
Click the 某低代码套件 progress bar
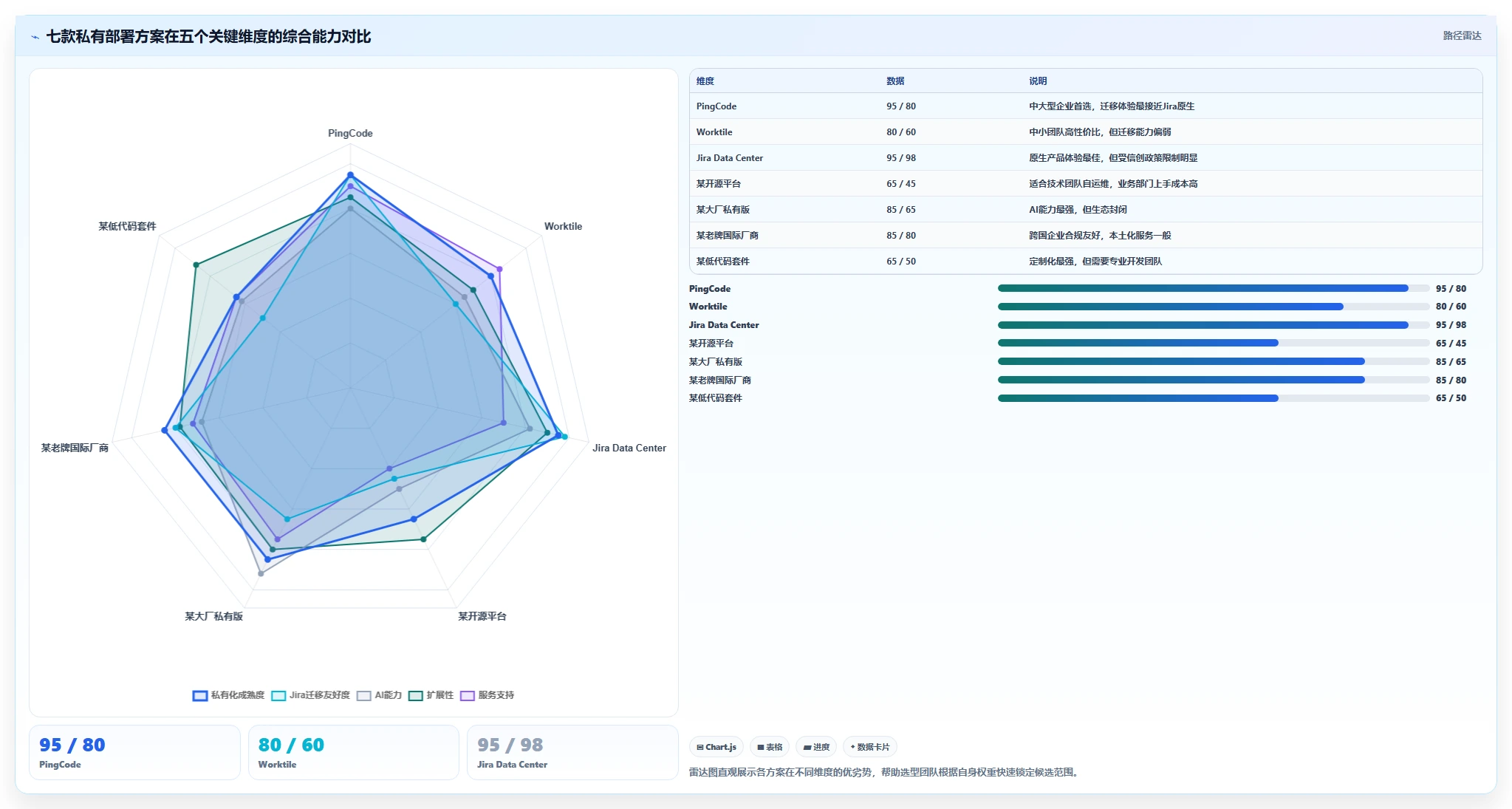tap(1214, 398)
